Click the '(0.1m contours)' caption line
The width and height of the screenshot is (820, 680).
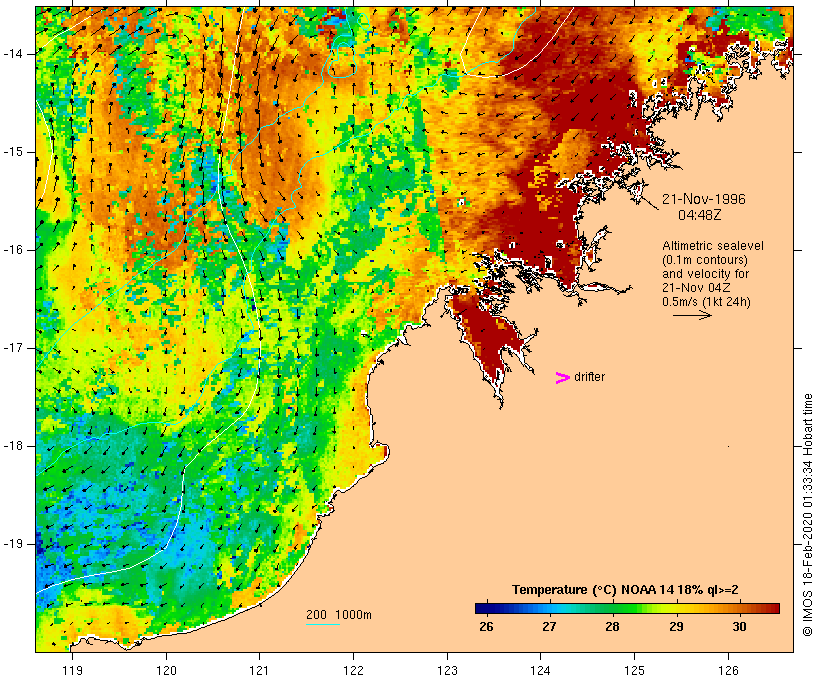[x=704, y=260]
